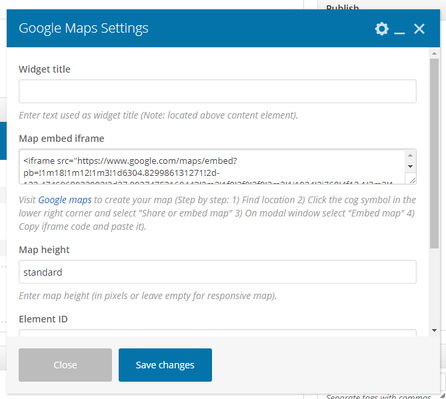Click the dialog vertical scrollbar thumb

(434, 153)
